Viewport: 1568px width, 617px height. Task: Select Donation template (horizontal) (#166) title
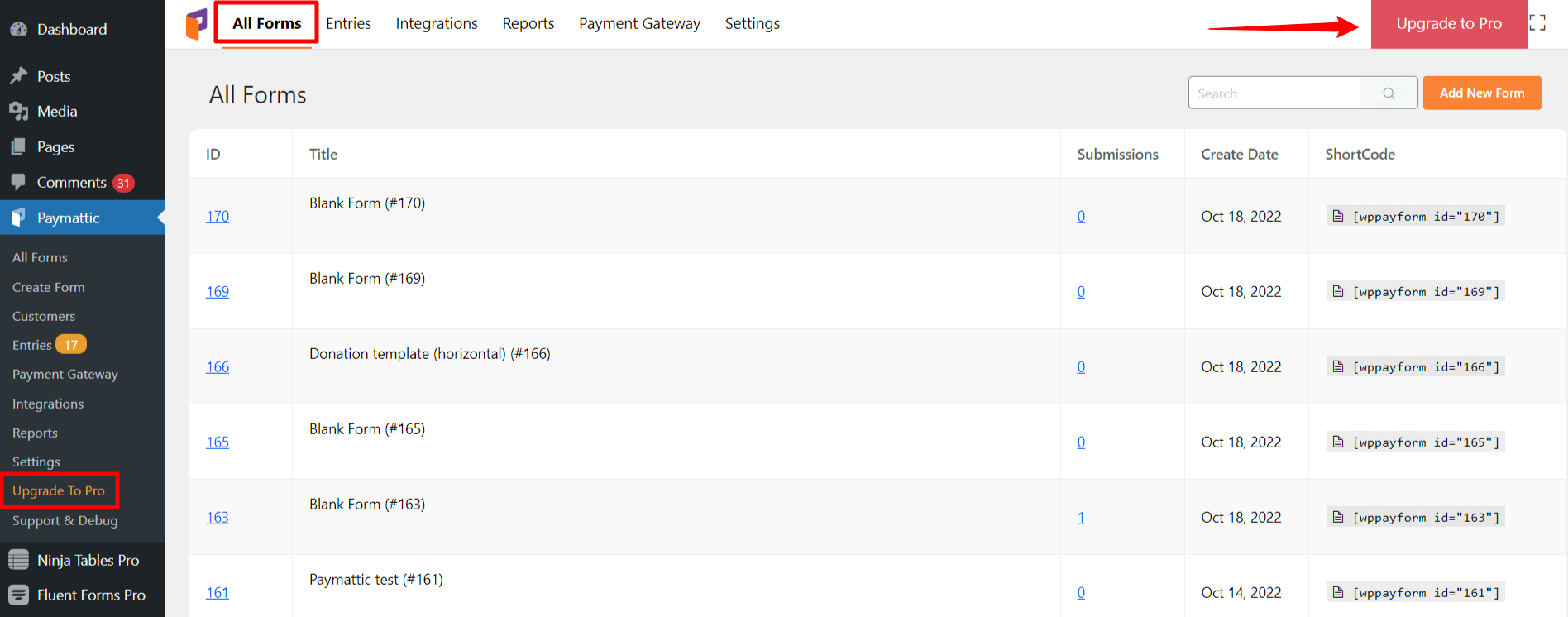tap(430, 353)
